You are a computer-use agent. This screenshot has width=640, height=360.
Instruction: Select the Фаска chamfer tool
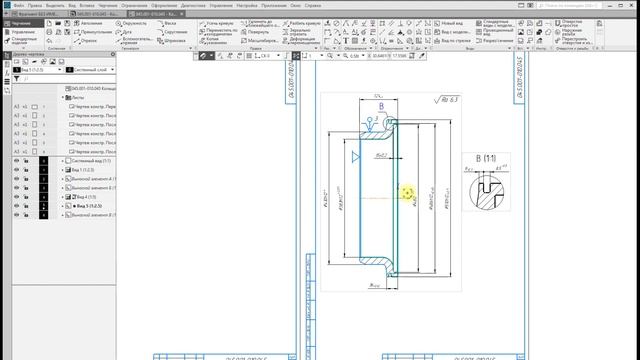(x=167, y=23)
